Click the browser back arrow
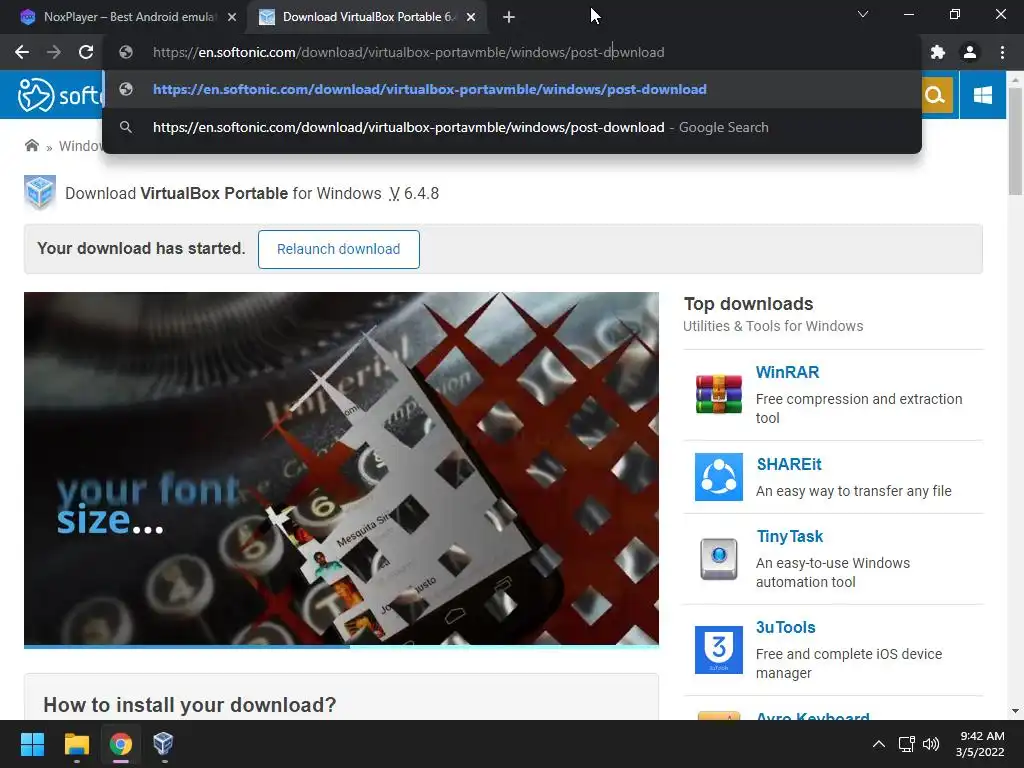The image size is (1024, 768). [x=22, y=52]
